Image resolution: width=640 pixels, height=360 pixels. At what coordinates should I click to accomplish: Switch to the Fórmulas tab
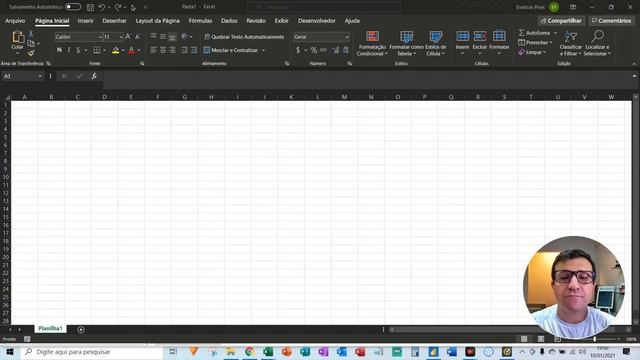pos(200,21)
